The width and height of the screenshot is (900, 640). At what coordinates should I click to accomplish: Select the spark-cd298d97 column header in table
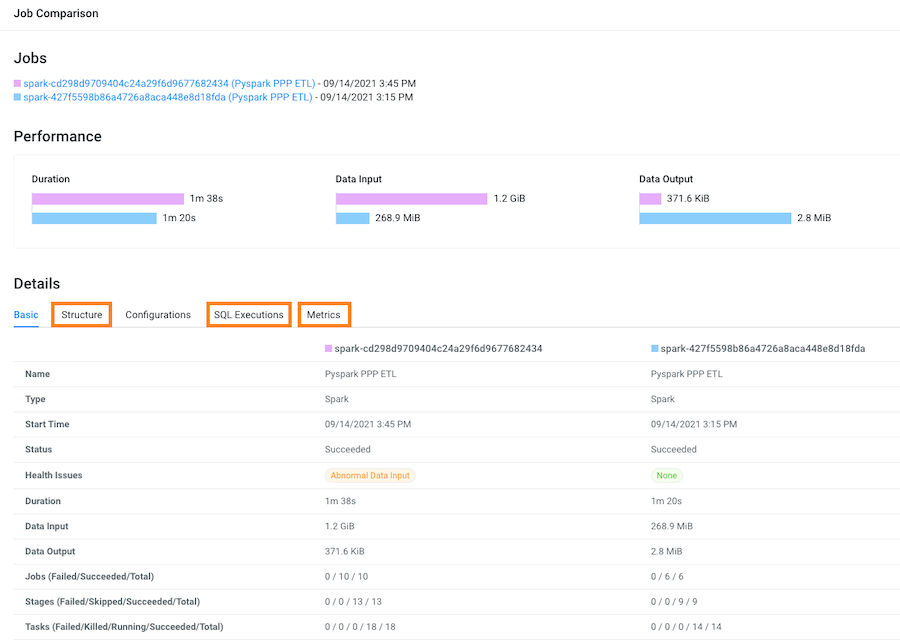point(431,349)
